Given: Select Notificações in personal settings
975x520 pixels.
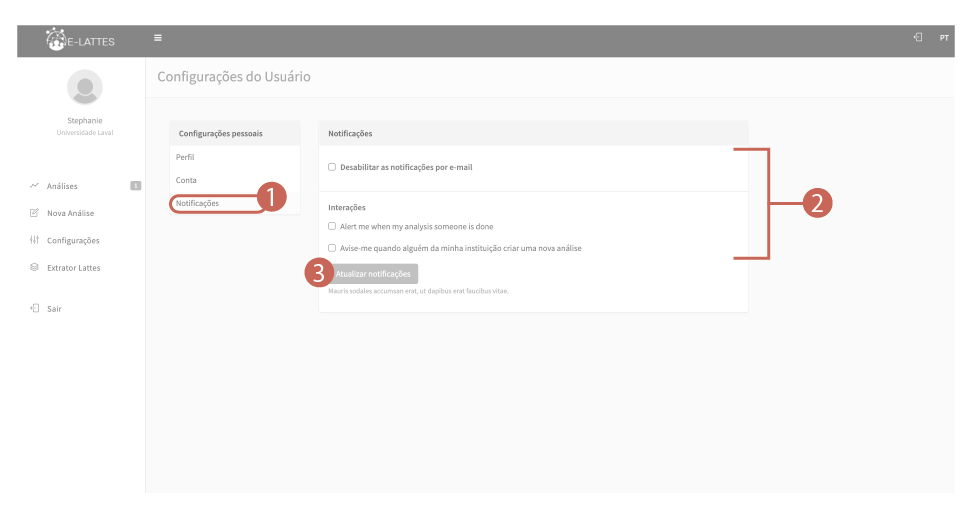Looking at the screenshot, I should tap(197, 203).
